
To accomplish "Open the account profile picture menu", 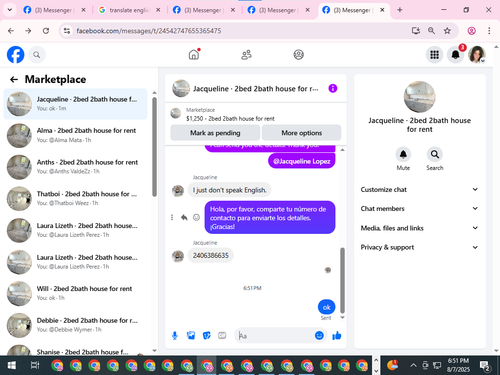I will (477, 55).
